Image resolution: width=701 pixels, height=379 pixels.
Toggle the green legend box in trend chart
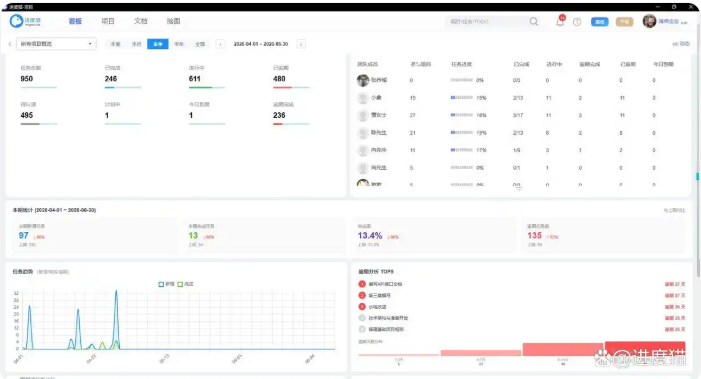coord(180,284)
